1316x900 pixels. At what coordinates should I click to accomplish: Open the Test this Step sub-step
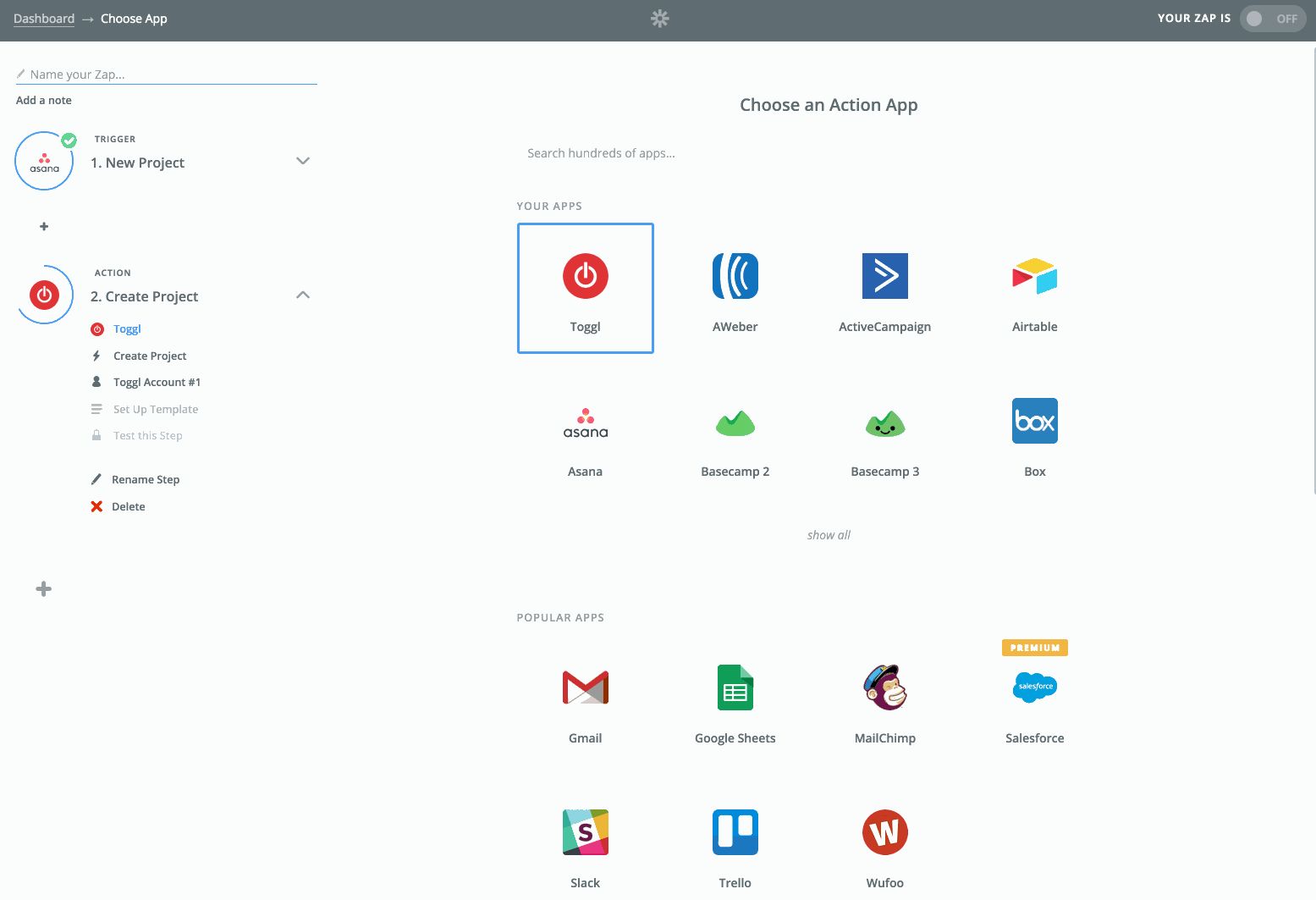point(148,435)
